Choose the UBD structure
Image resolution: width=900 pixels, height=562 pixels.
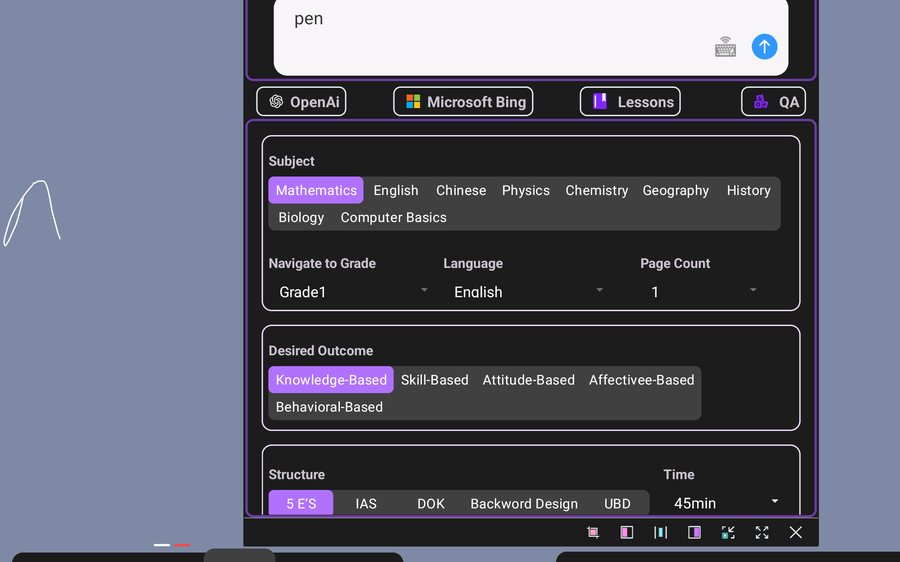tap(618, 503)
